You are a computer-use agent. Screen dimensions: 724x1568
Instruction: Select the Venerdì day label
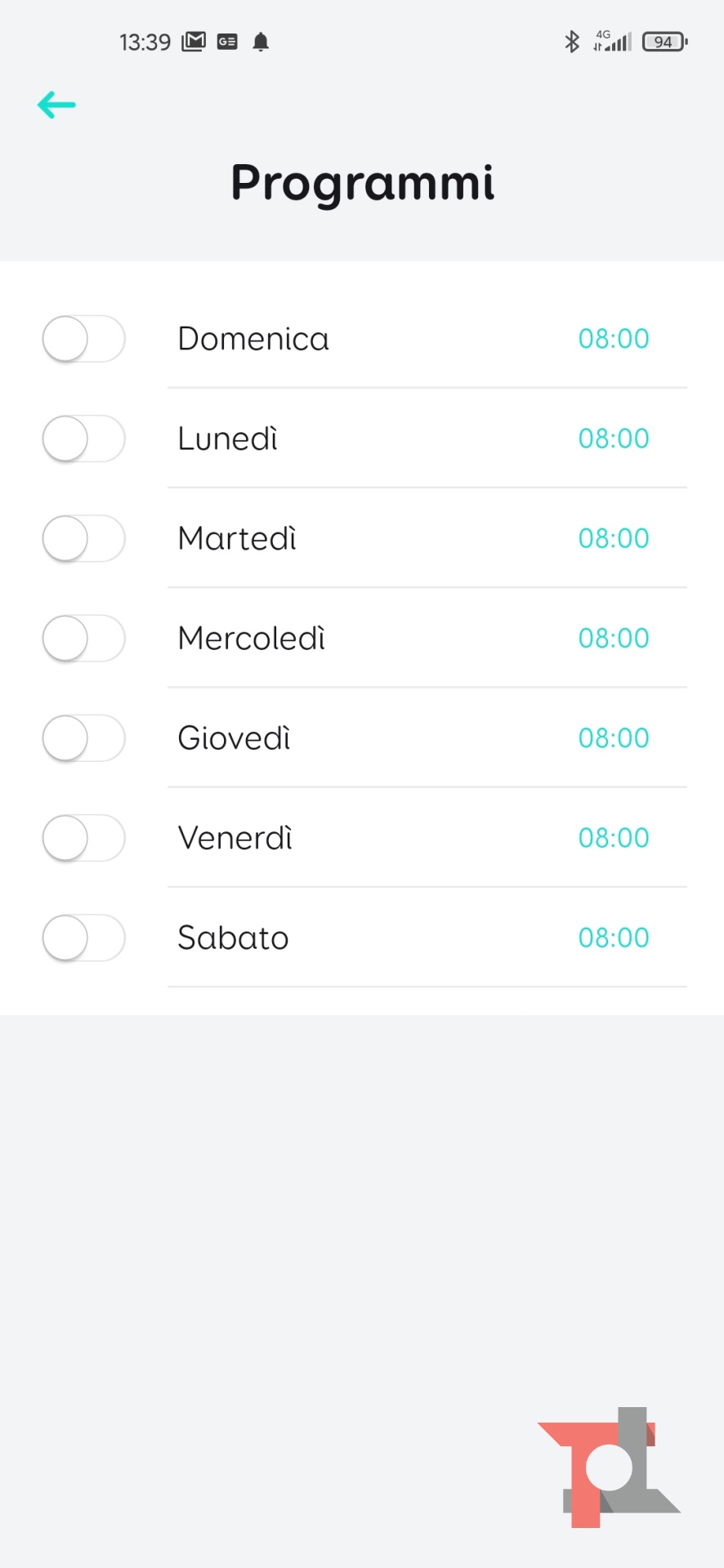[235, 838]
